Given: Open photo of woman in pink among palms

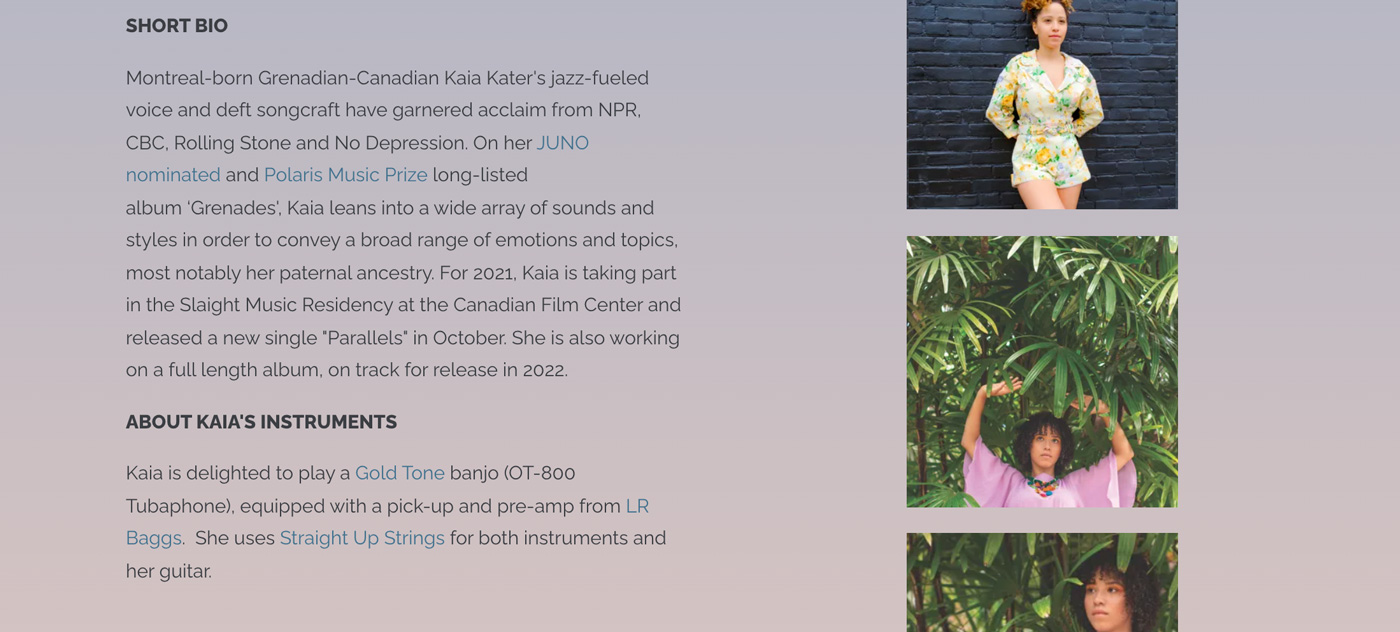Looking at the screenshot, I should tap(1042, 372).
